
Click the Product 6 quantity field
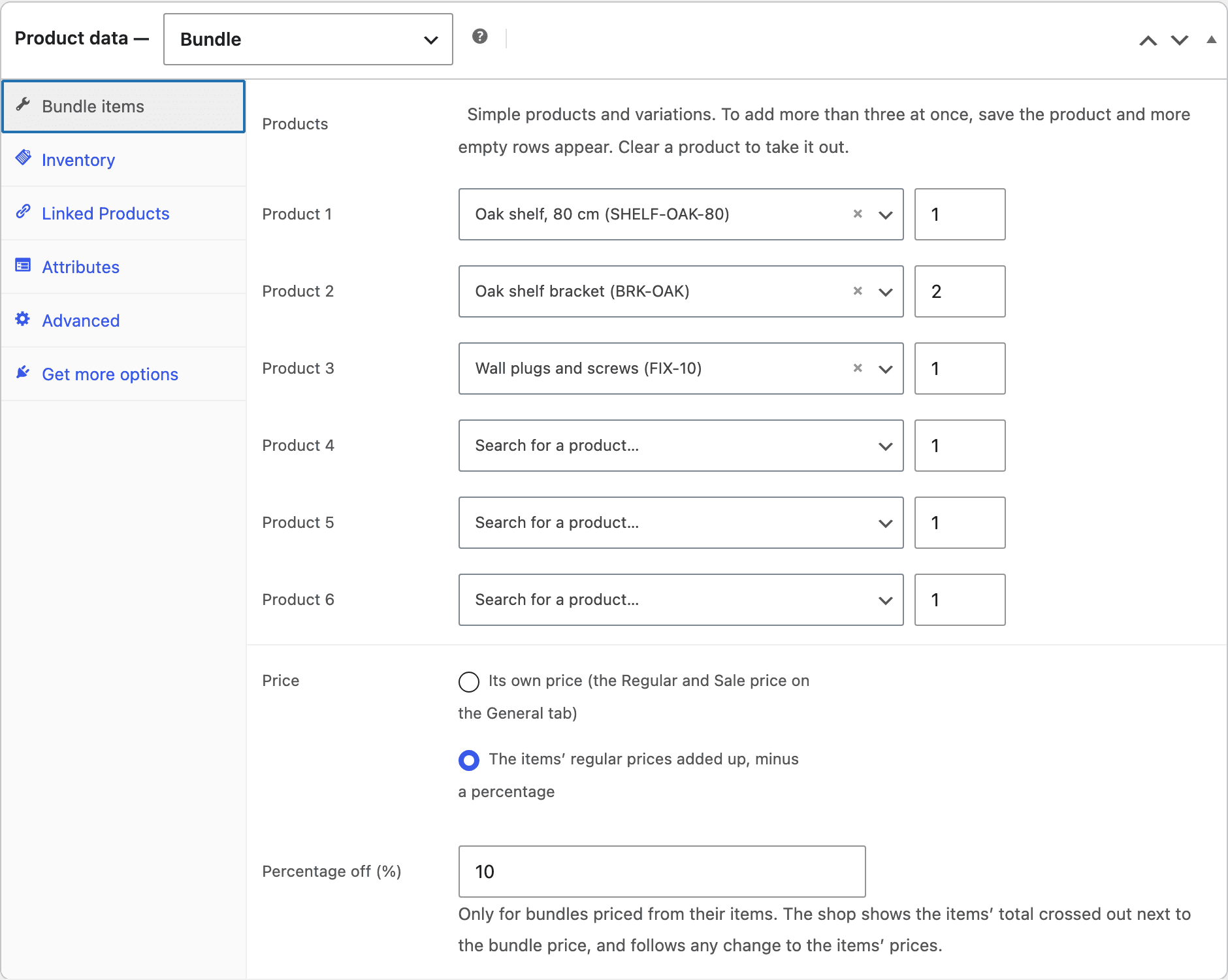(x=960, y=600)
